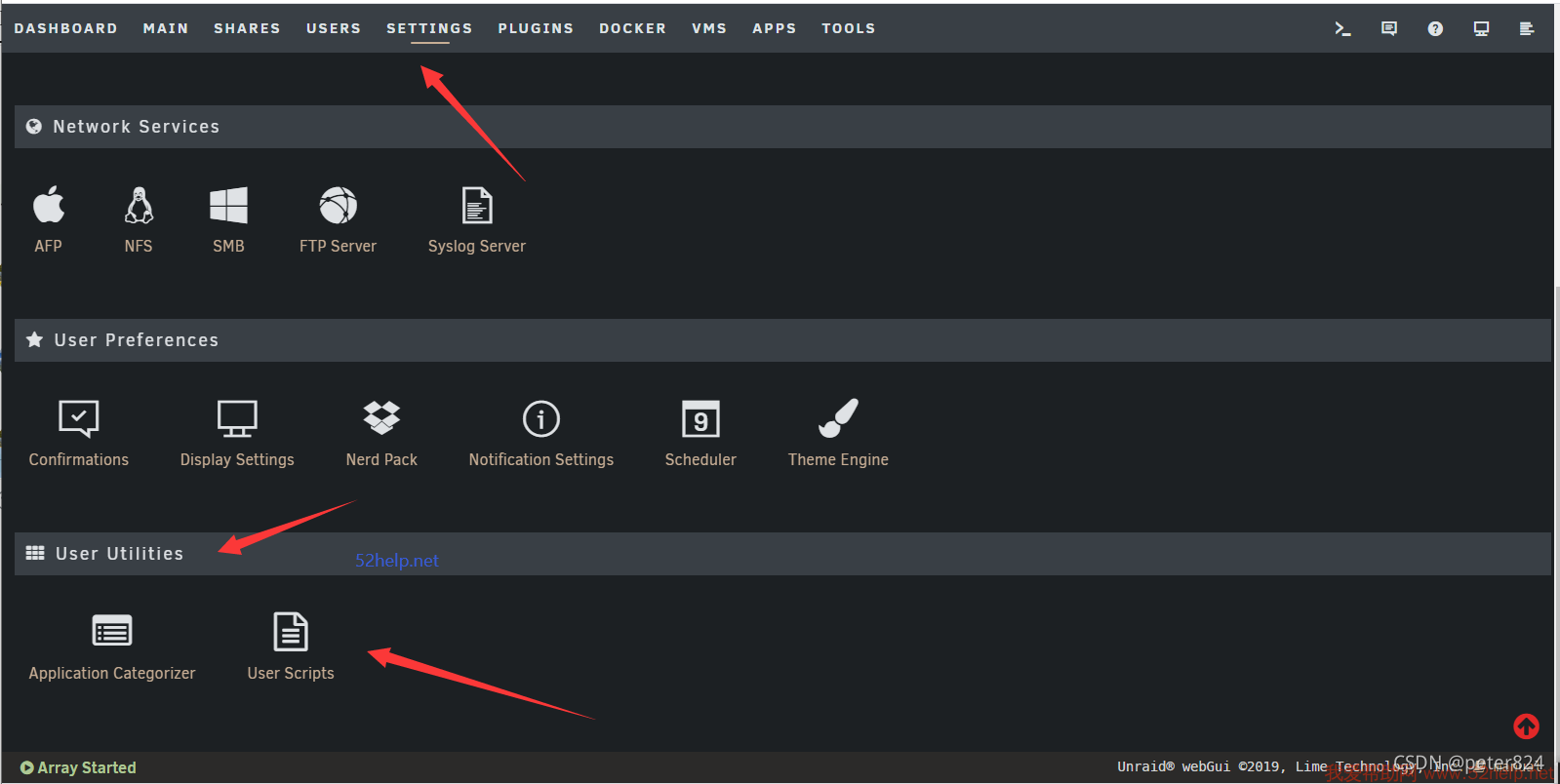Click the Nerd Pack label
Screen dimensions: 1560x784
[x=381, y=459]
